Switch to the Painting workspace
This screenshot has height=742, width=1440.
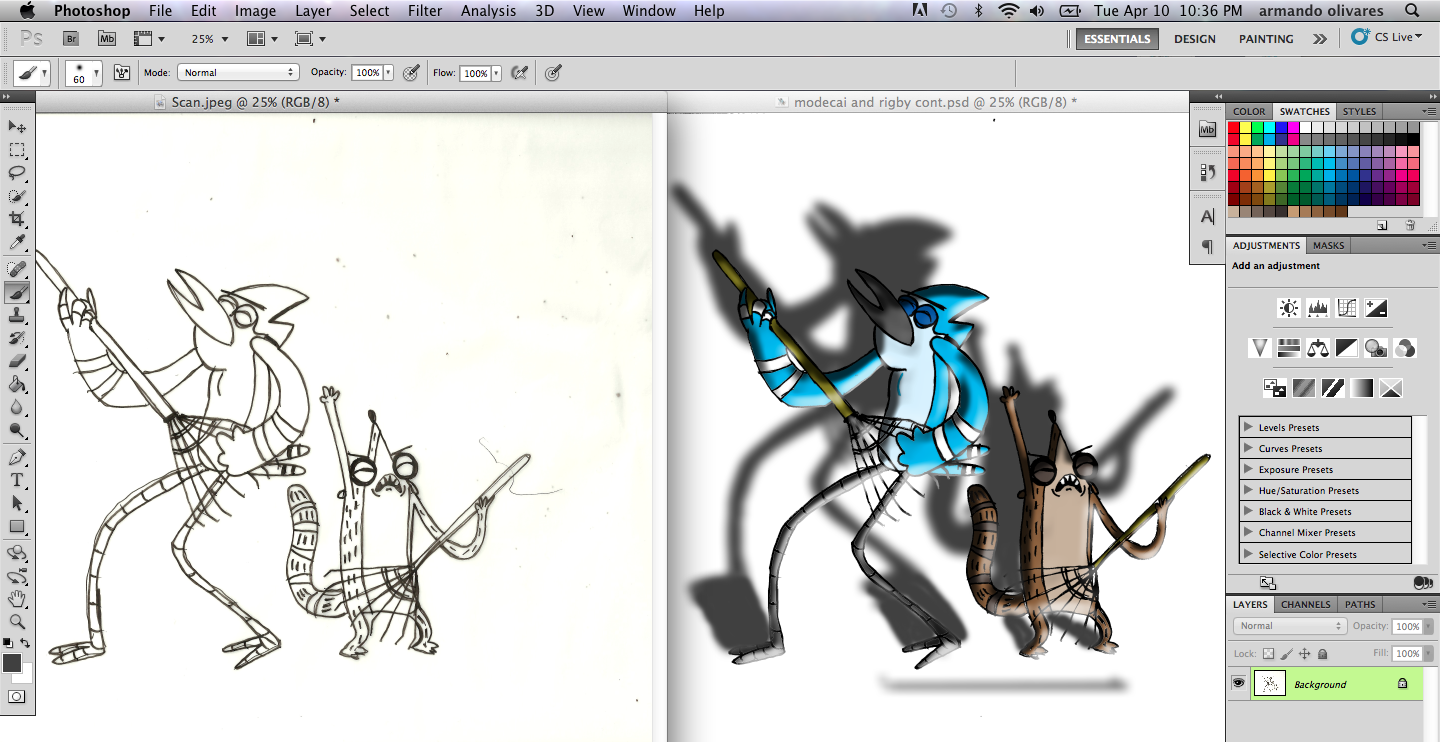tap(1266, 39)
